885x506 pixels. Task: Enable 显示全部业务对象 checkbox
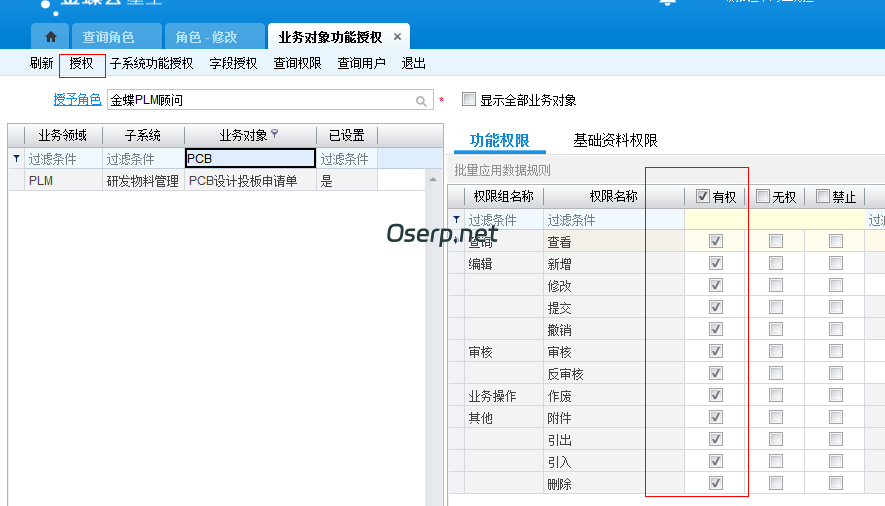(468, 99)
